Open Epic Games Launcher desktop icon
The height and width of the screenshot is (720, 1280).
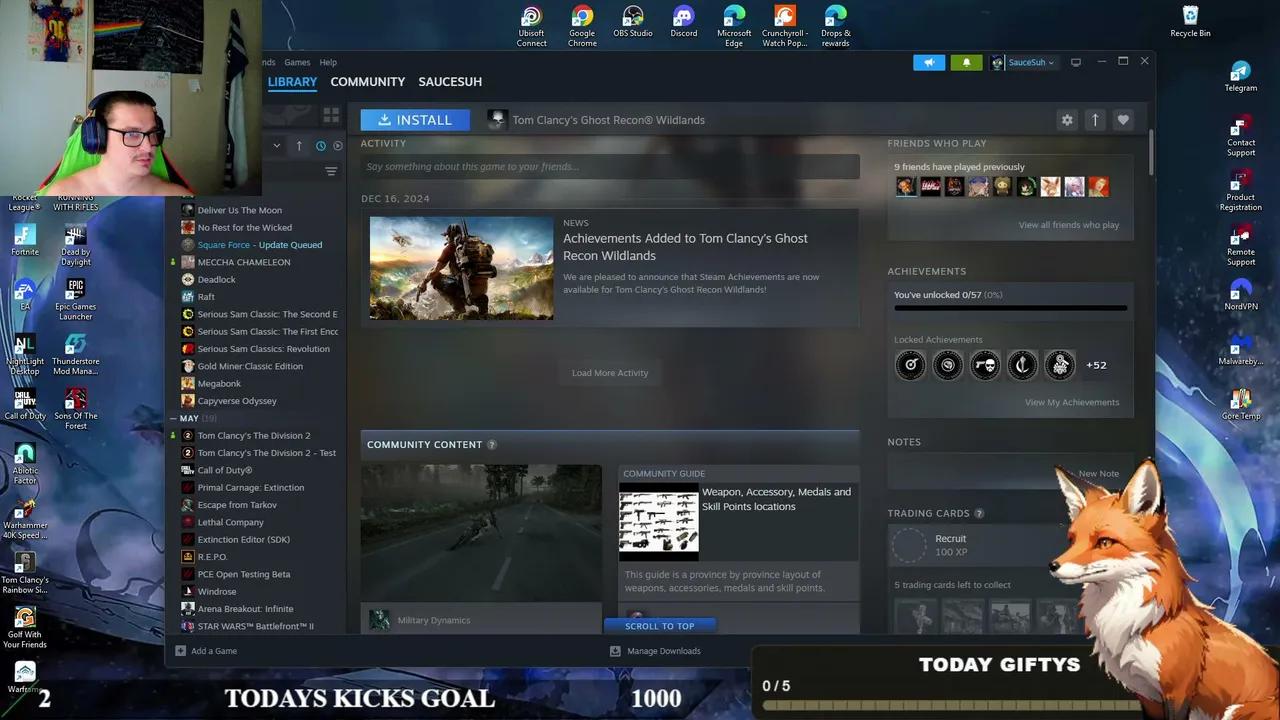[x=75, y=300]
